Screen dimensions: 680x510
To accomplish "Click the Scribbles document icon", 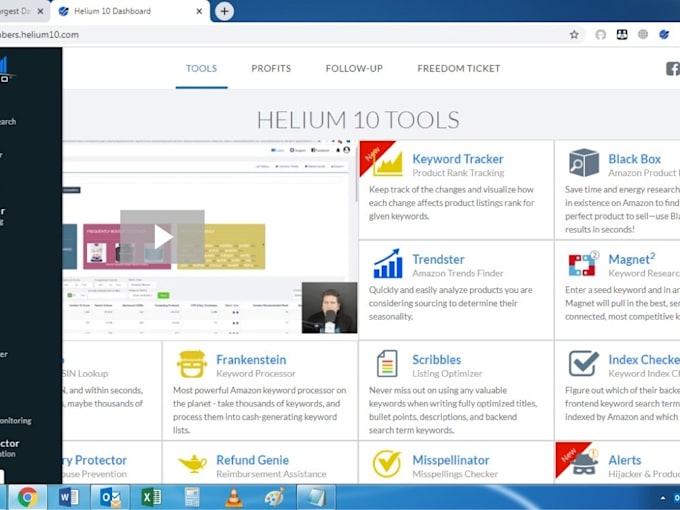I will point(387,363).
